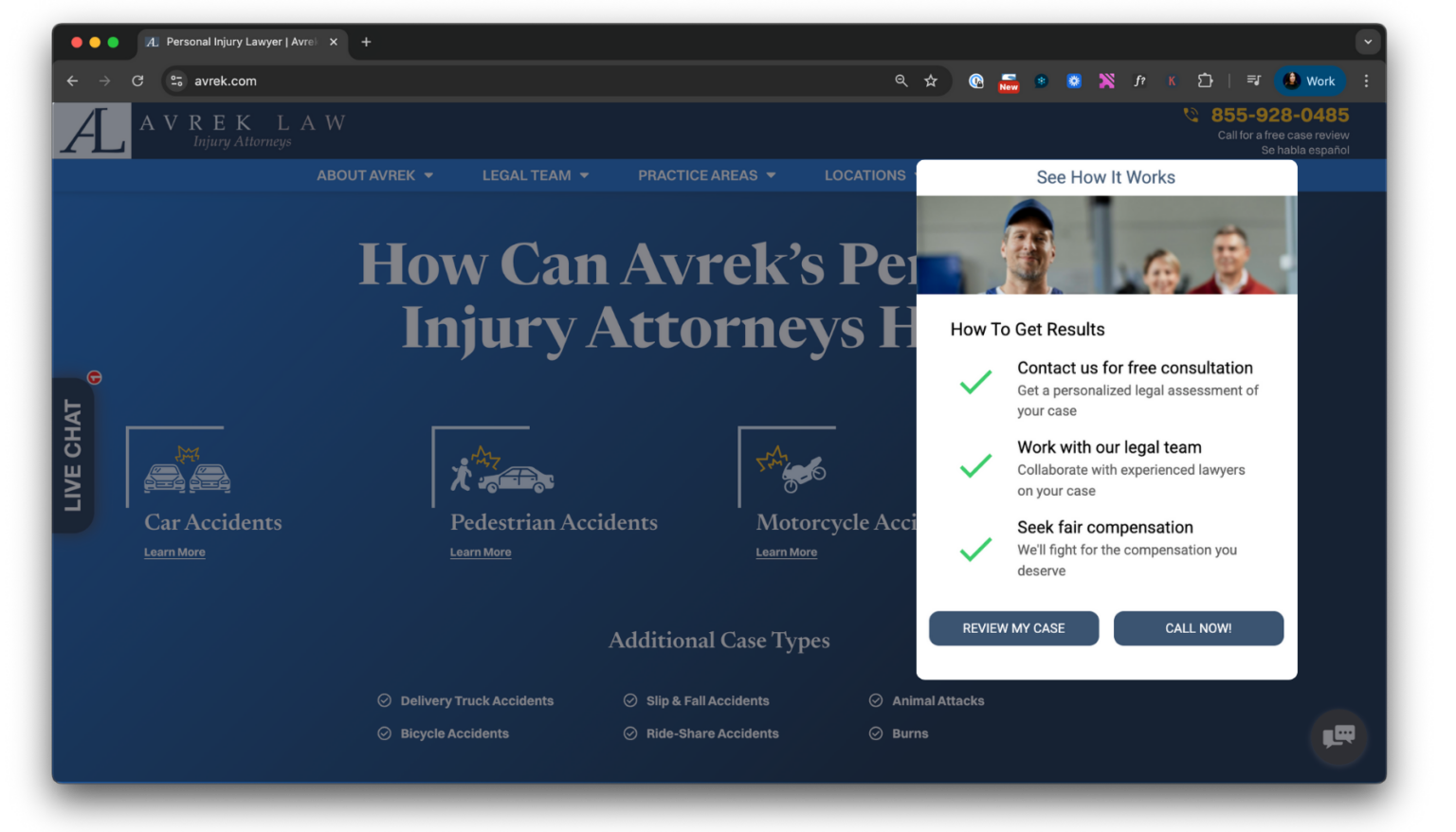Viewport: 1456px width, 832px height.
Task: Open the chat bubble icon at bottom right
Action: click(x=1338, y=736)
